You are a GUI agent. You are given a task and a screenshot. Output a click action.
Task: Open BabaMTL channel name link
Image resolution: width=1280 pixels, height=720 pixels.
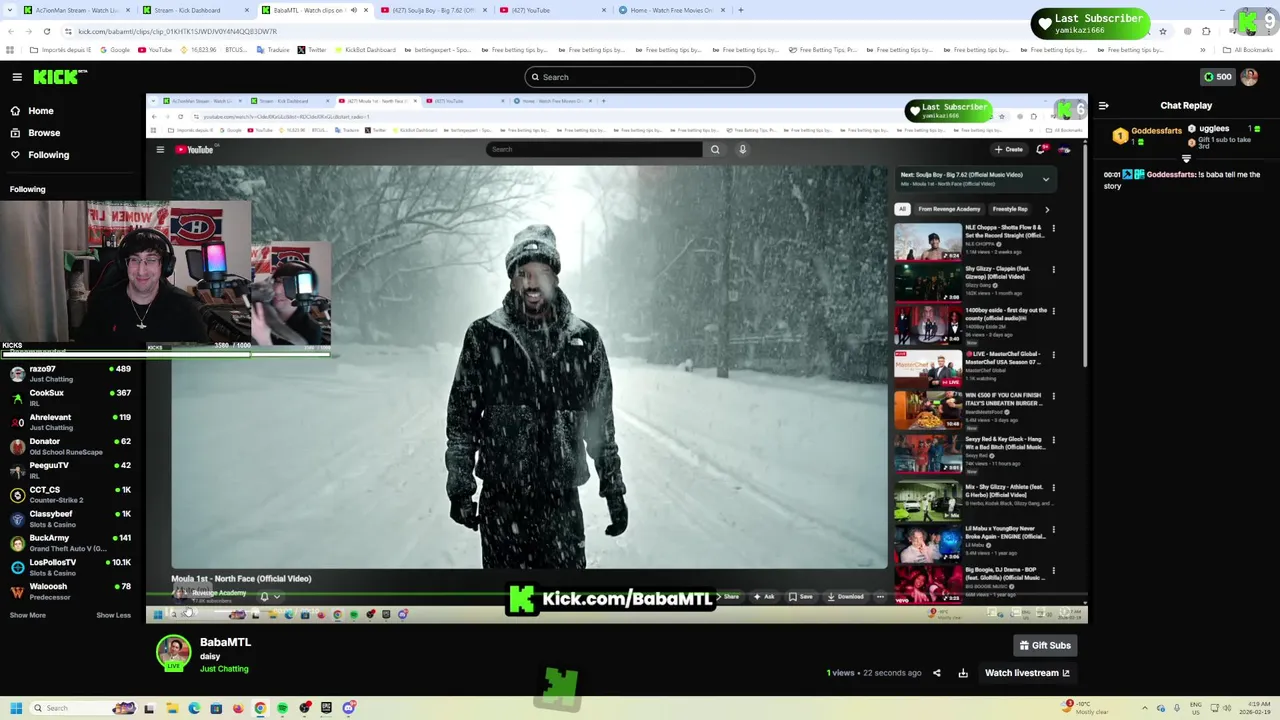coord(225,642)
